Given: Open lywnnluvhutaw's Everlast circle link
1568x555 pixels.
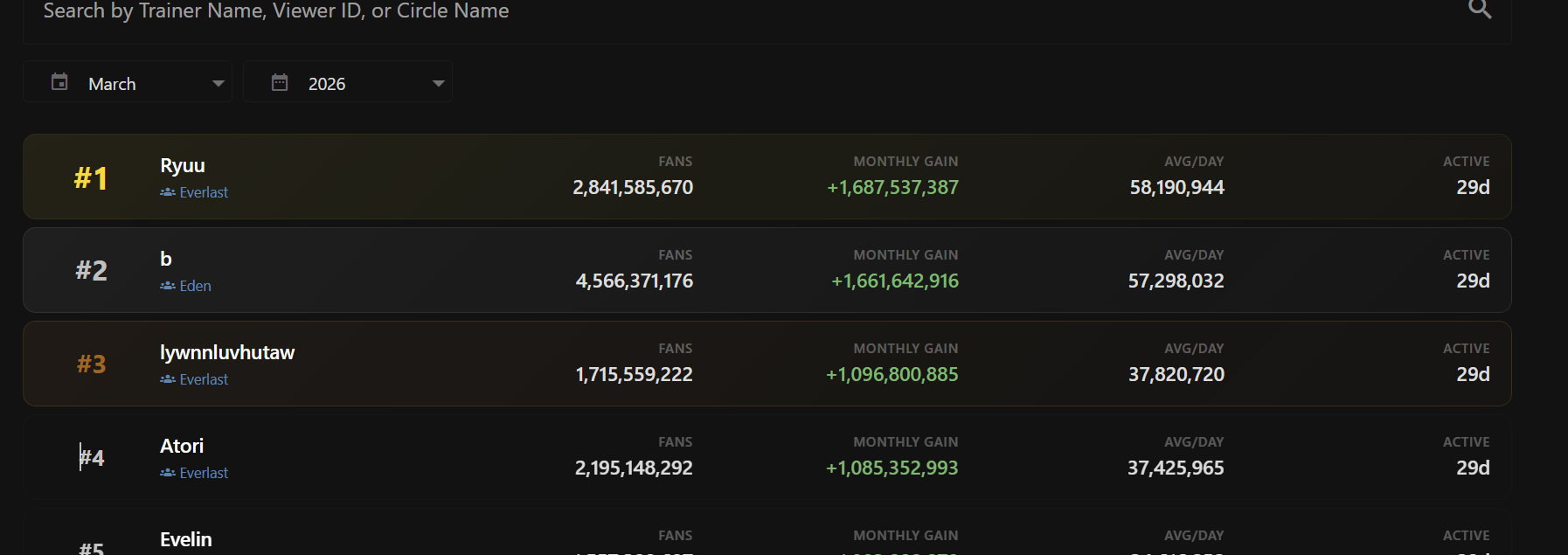Looking at the screenshot, I should click(204, 379).
